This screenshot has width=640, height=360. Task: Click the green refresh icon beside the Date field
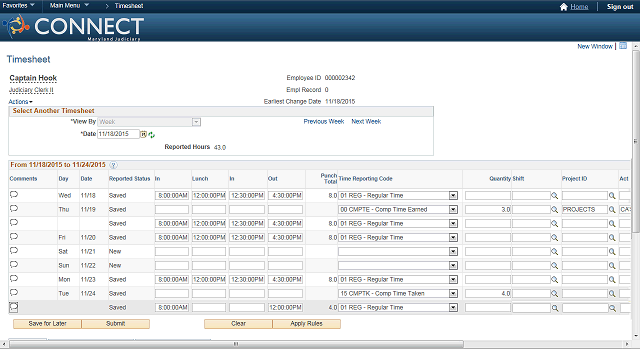pyautogui.click(x=151, y=135)
